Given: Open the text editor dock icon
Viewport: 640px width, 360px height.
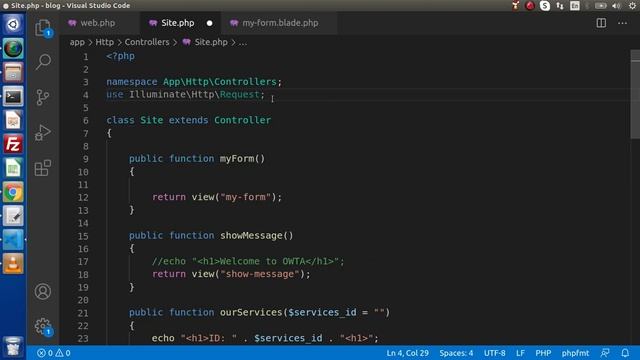Looking at the screenshot, I should [x=13, y=216].
